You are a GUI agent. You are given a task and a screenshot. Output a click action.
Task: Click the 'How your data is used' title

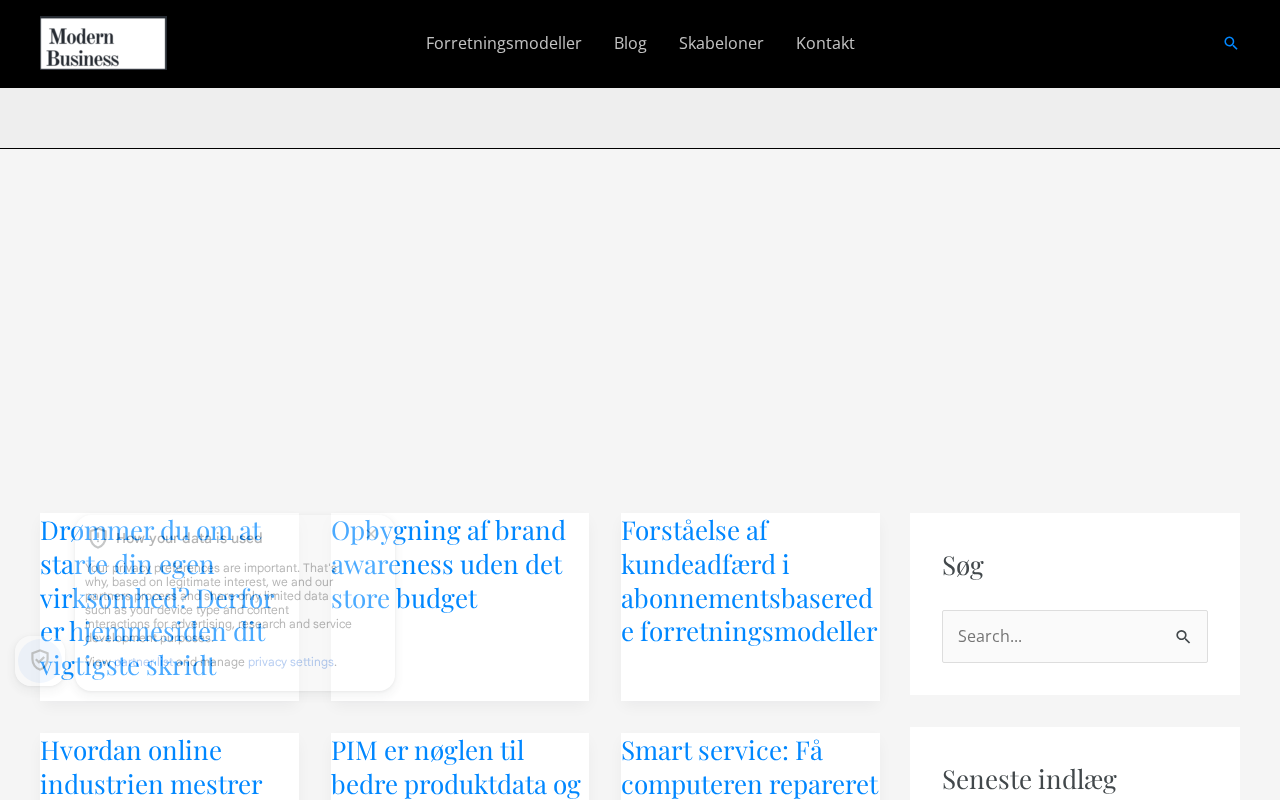[x=190, y=538]
